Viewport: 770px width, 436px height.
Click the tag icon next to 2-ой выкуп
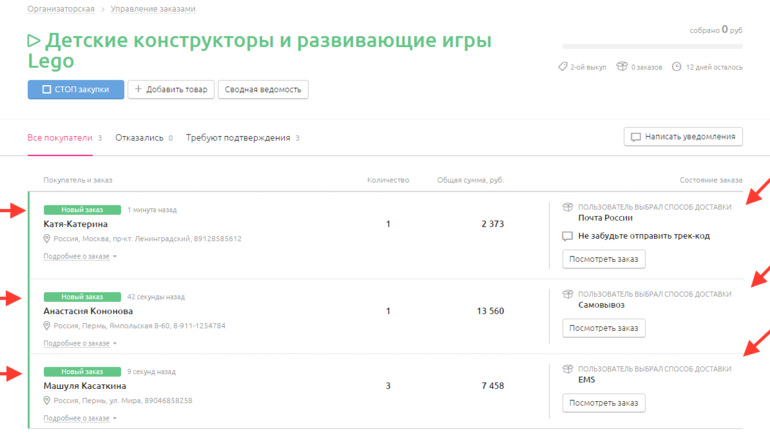coord(563,67)
